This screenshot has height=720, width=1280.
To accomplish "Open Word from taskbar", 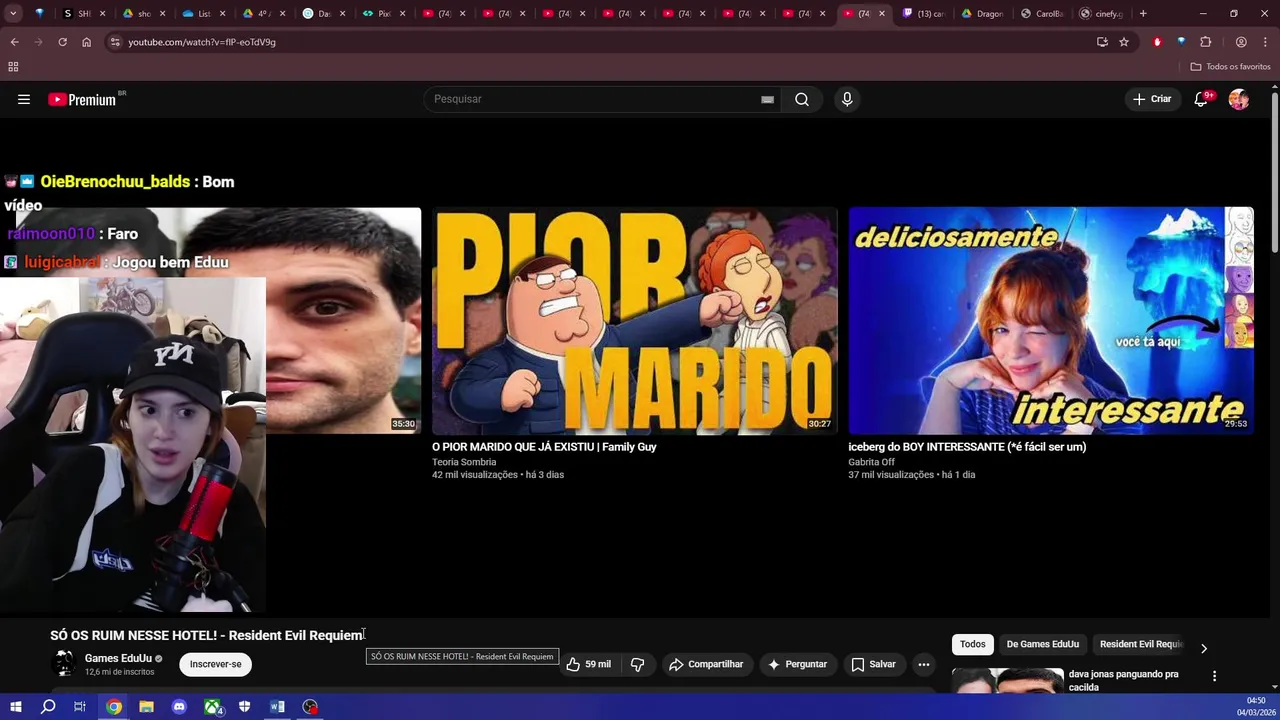I will click(277, 707).
